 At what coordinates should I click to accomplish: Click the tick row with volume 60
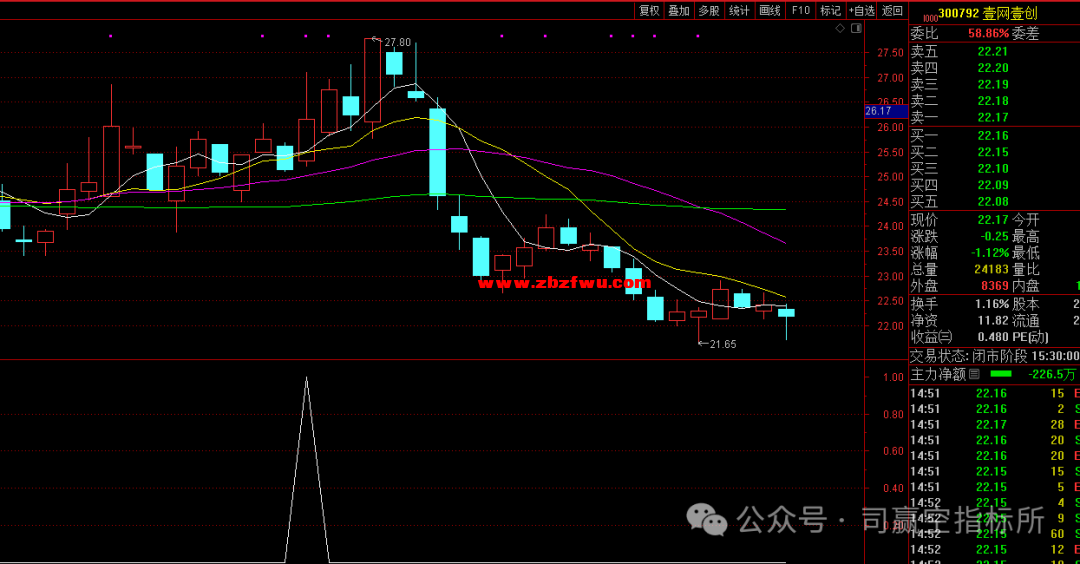coord(995,534)
